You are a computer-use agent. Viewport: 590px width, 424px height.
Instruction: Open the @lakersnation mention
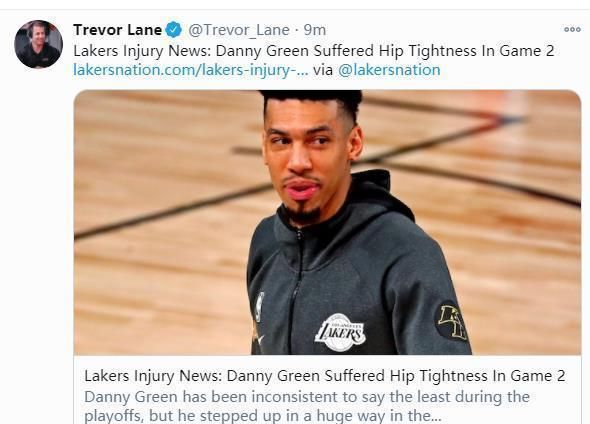pos(389,70)
